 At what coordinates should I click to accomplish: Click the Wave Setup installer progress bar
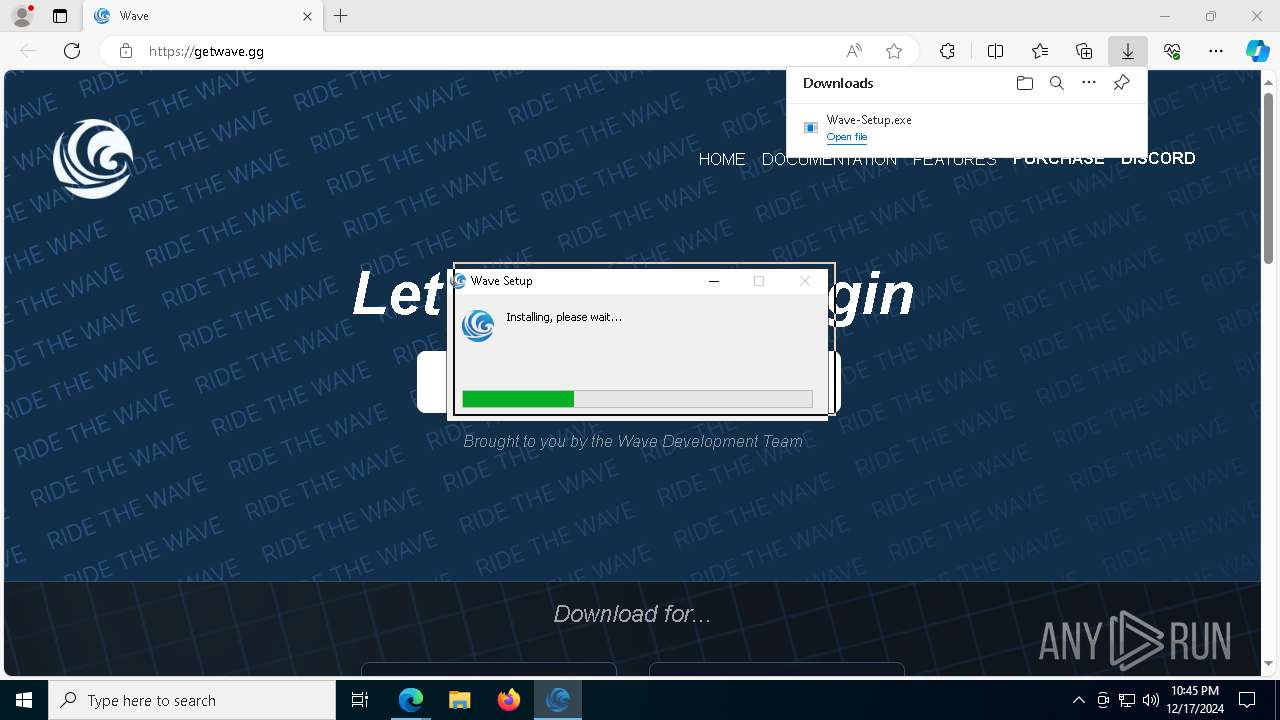(x=637, y=399)
